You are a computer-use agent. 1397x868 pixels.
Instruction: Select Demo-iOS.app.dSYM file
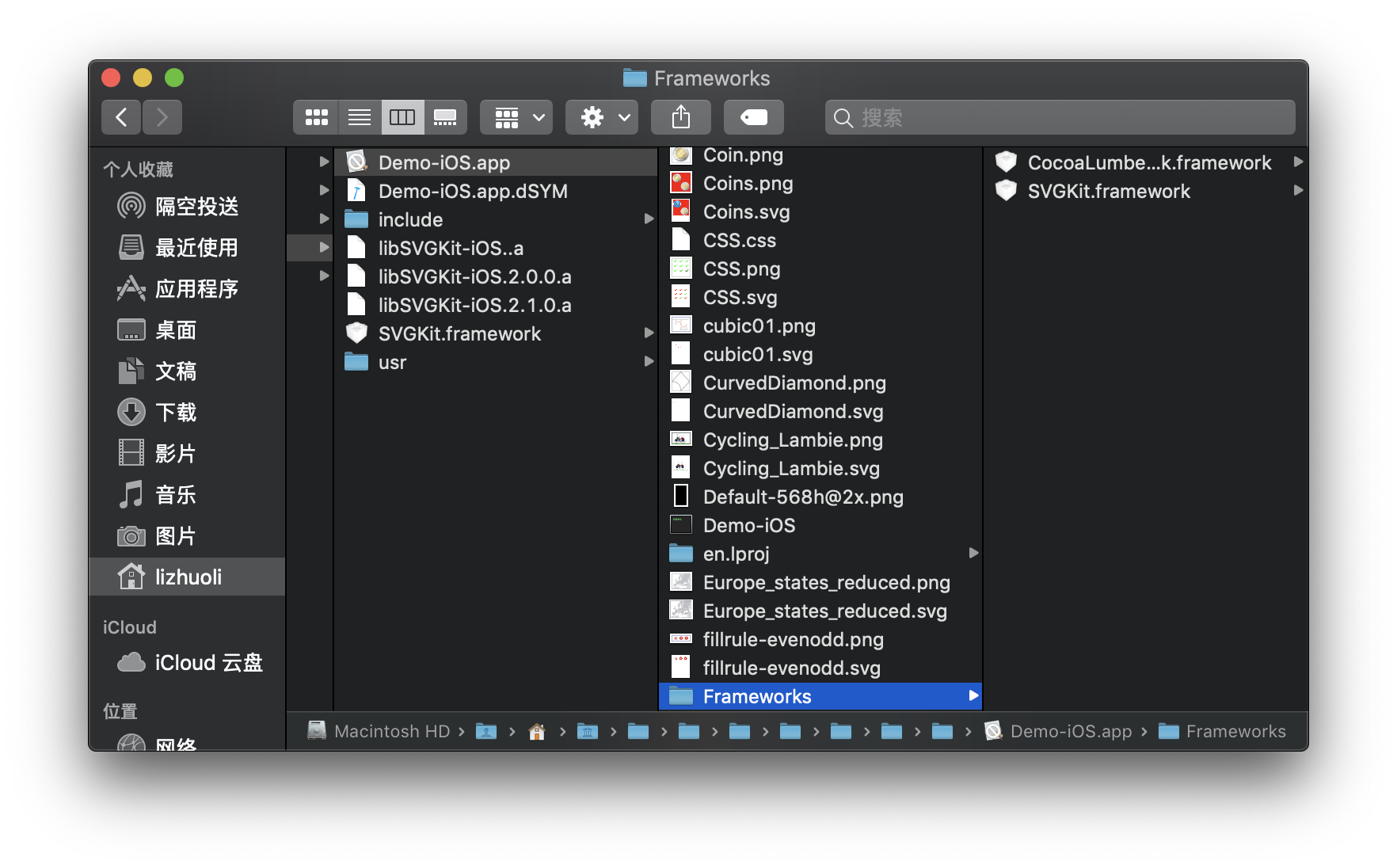click(497, 191)
